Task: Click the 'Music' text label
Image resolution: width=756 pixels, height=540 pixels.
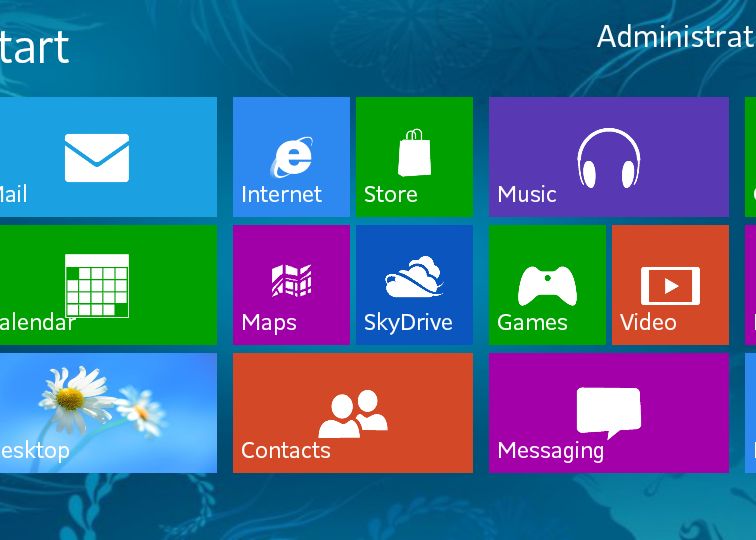Action: click(526, 195)
